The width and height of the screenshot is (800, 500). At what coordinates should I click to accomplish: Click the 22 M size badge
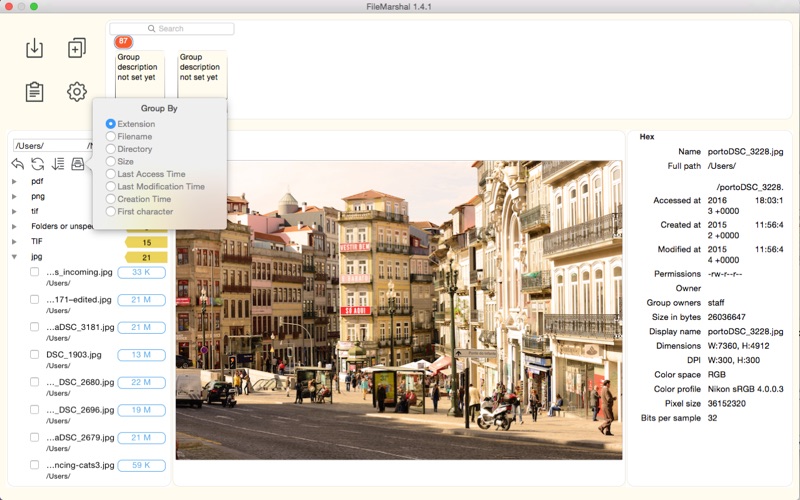[141, 383]
